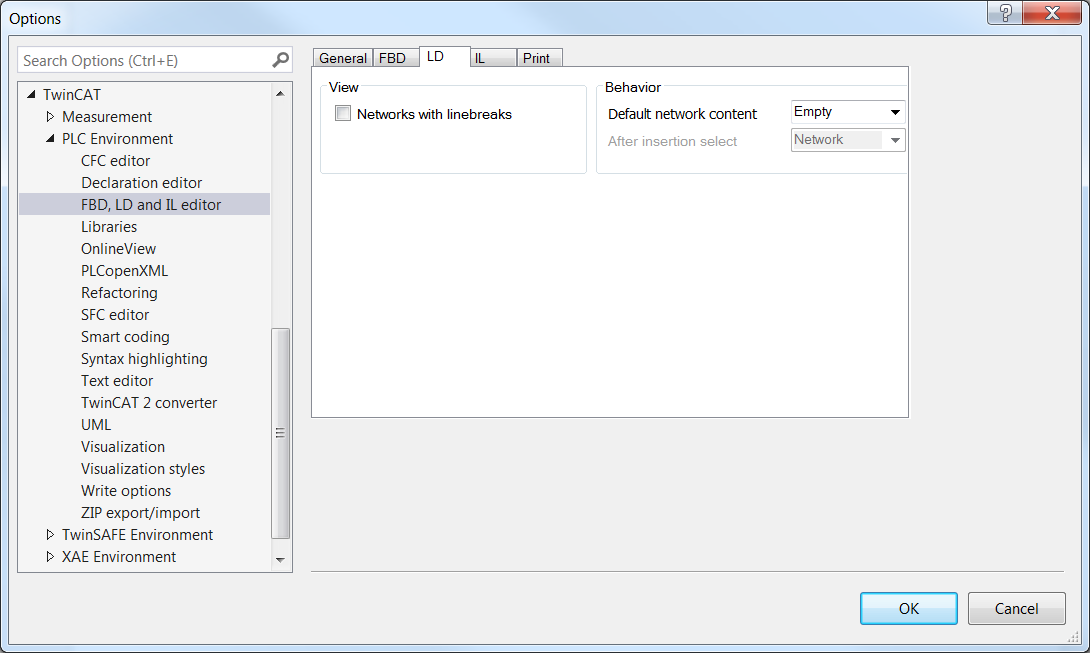Collapse the PLC Environment node

pos(50,138)
